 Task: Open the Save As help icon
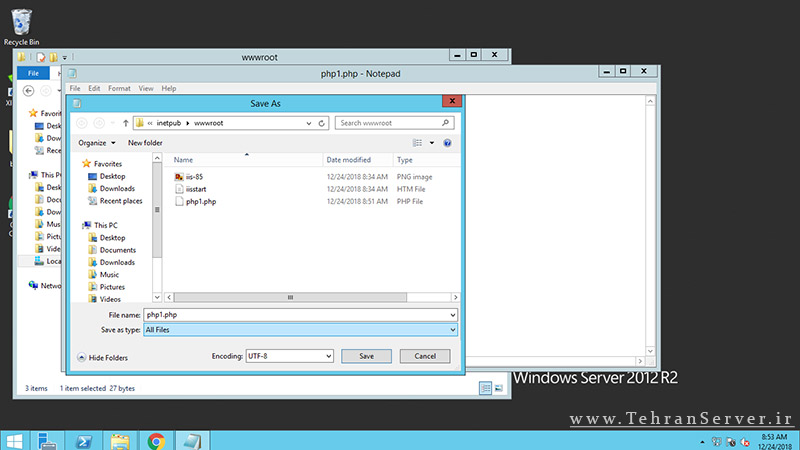[447, 143]
